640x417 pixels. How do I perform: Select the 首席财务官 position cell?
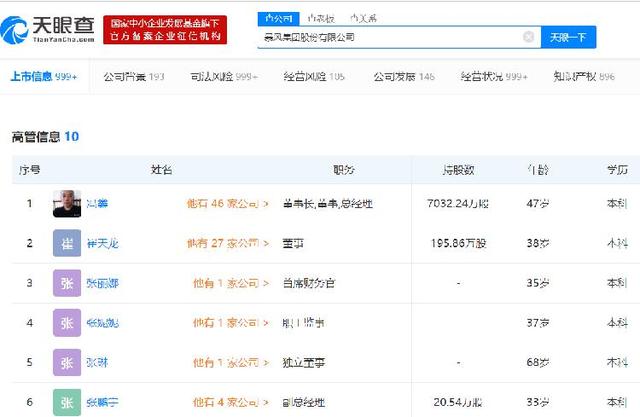pos(309,283)
